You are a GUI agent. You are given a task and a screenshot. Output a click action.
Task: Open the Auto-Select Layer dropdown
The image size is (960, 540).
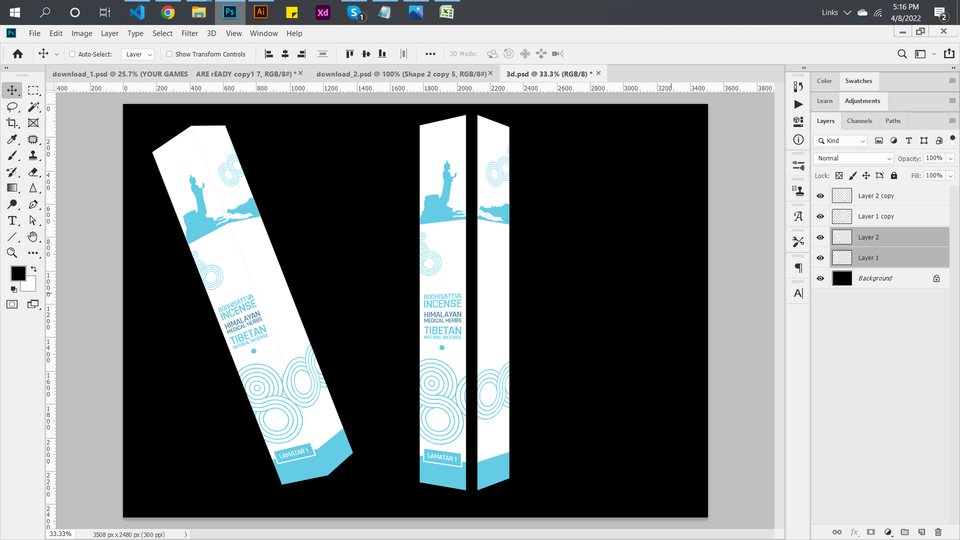138,54
